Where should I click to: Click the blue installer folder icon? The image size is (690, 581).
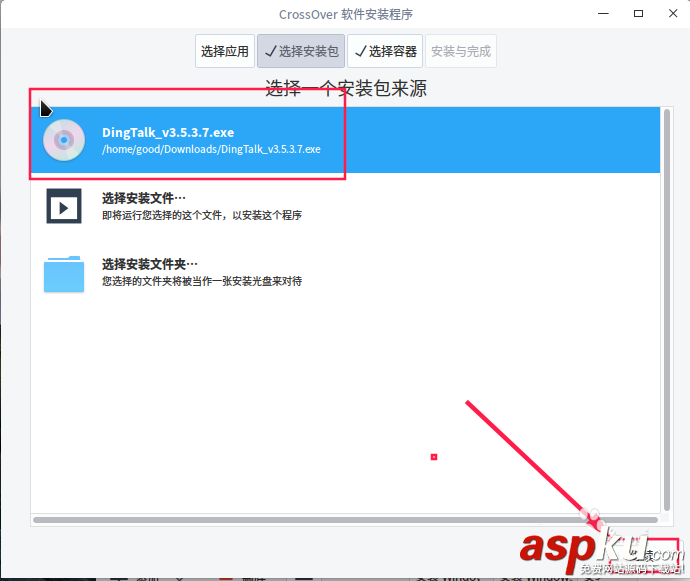[x=64, y=274]
